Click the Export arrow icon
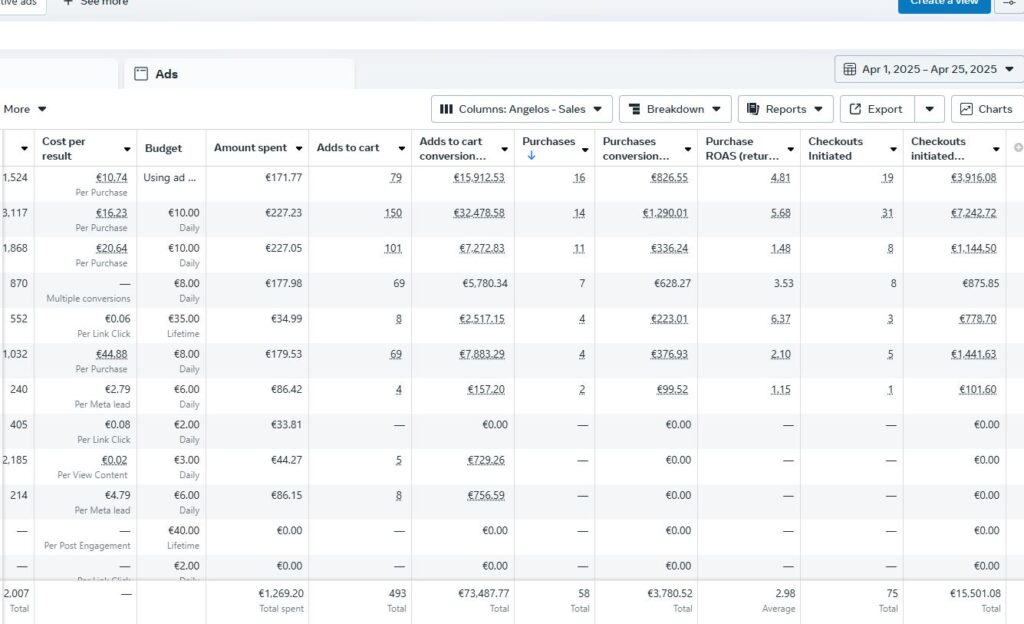Screen dimensions: 1024x624 [x=855, y=109]
